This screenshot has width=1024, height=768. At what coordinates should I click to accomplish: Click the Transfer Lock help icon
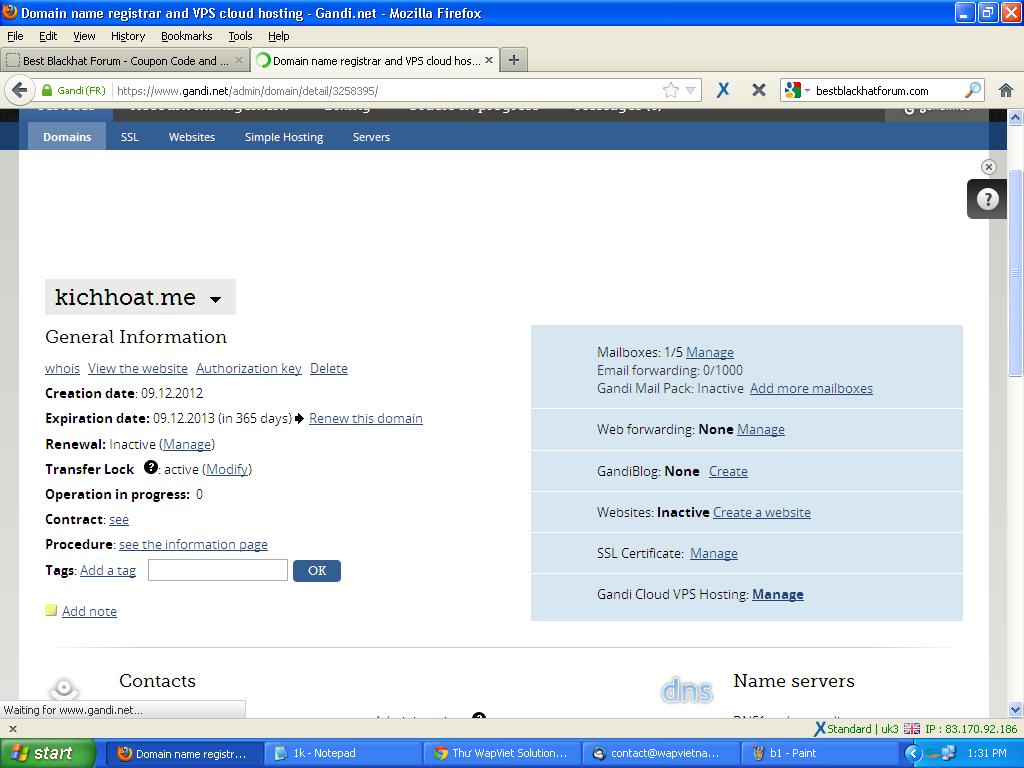[x=151, y=467]
